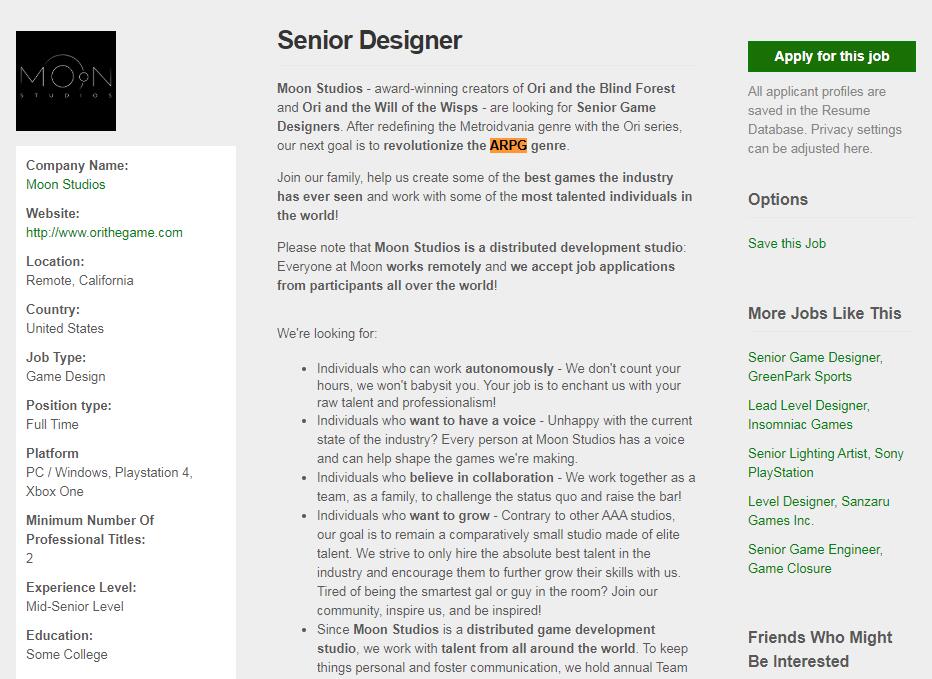Click the Moon Studios logo thumbnail
Viewport: 932px width, 679px height.
(66, 81)
